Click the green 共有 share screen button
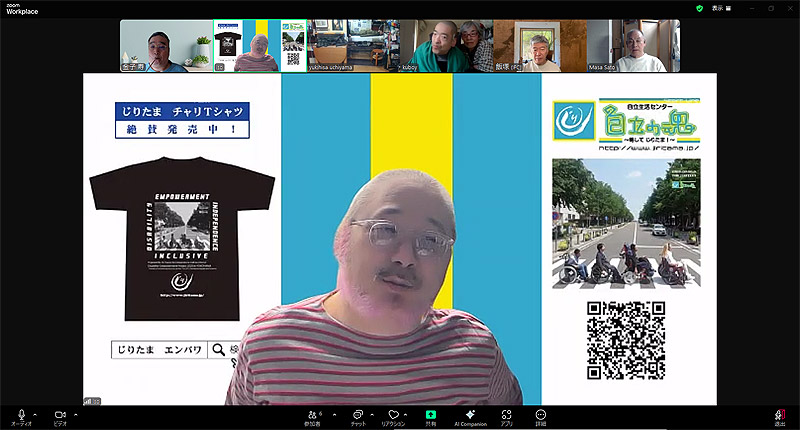Viewport: 800px width, 430px height. click(x=431, y=416)
